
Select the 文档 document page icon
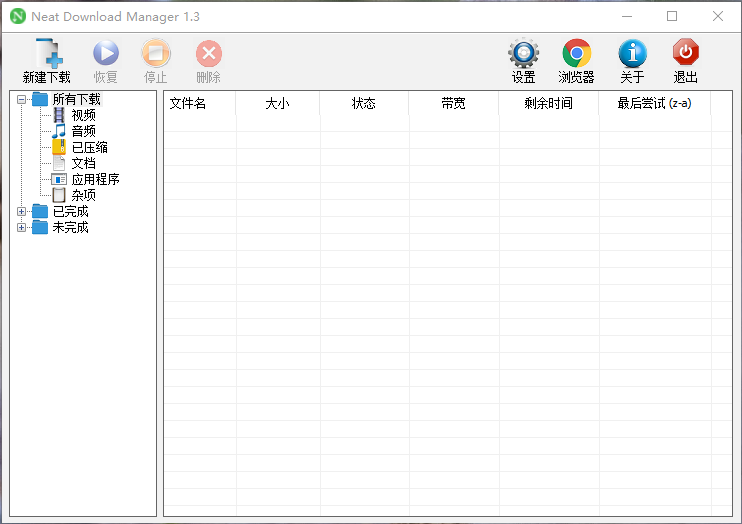coord(59,163)
